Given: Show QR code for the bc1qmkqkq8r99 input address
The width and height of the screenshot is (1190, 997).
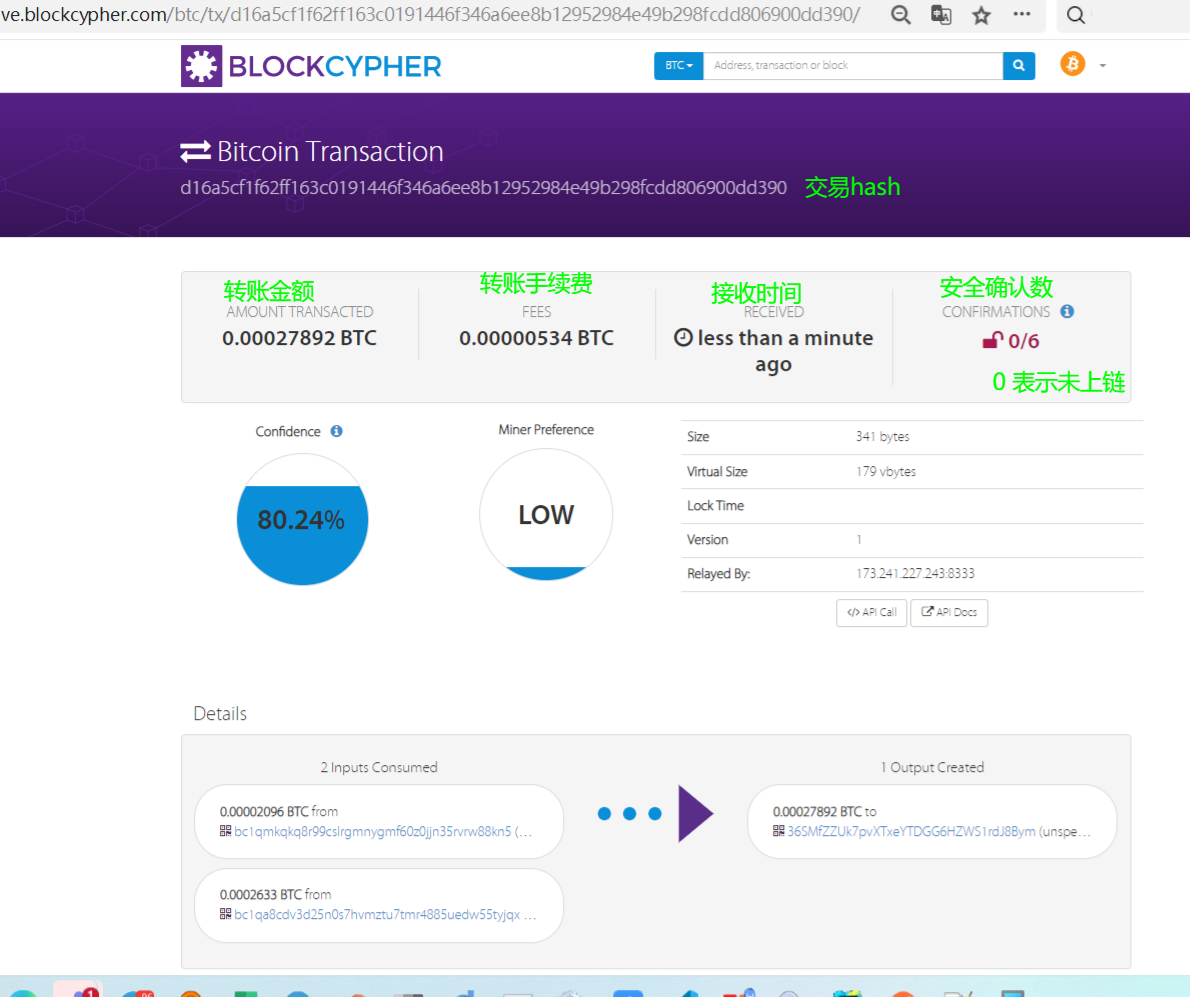Looking at the screenshot, I should click(226, 831).
